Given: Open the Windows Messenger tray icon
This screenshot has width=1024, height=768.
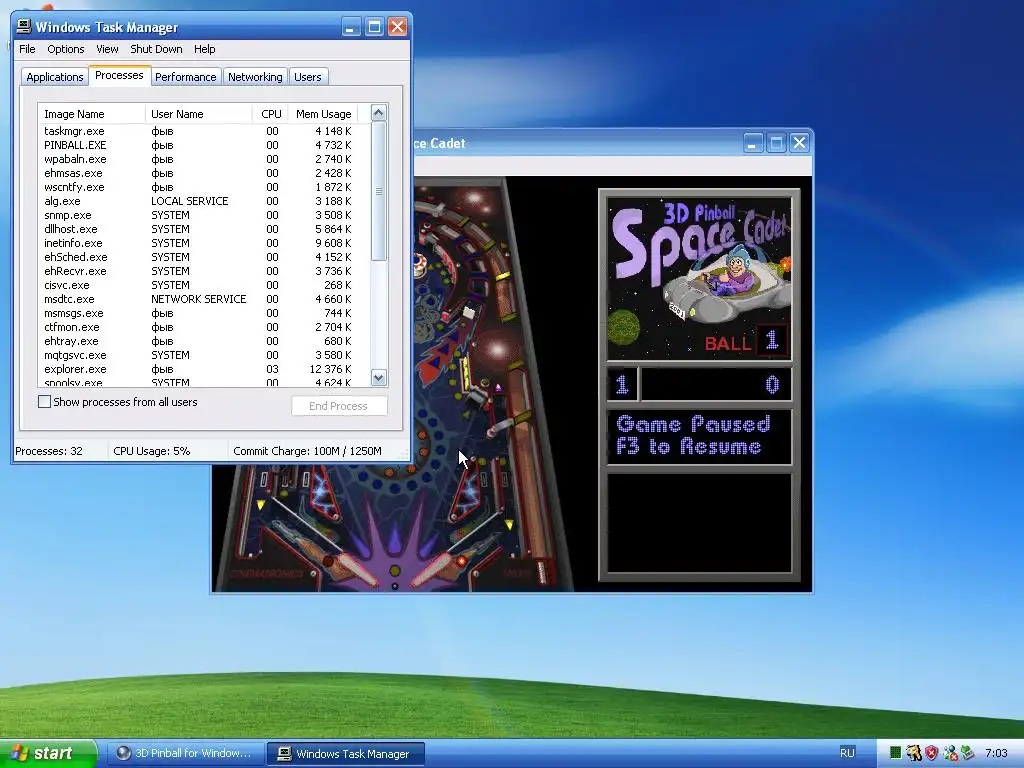Looking at the screenshot, I should (950, 753).
